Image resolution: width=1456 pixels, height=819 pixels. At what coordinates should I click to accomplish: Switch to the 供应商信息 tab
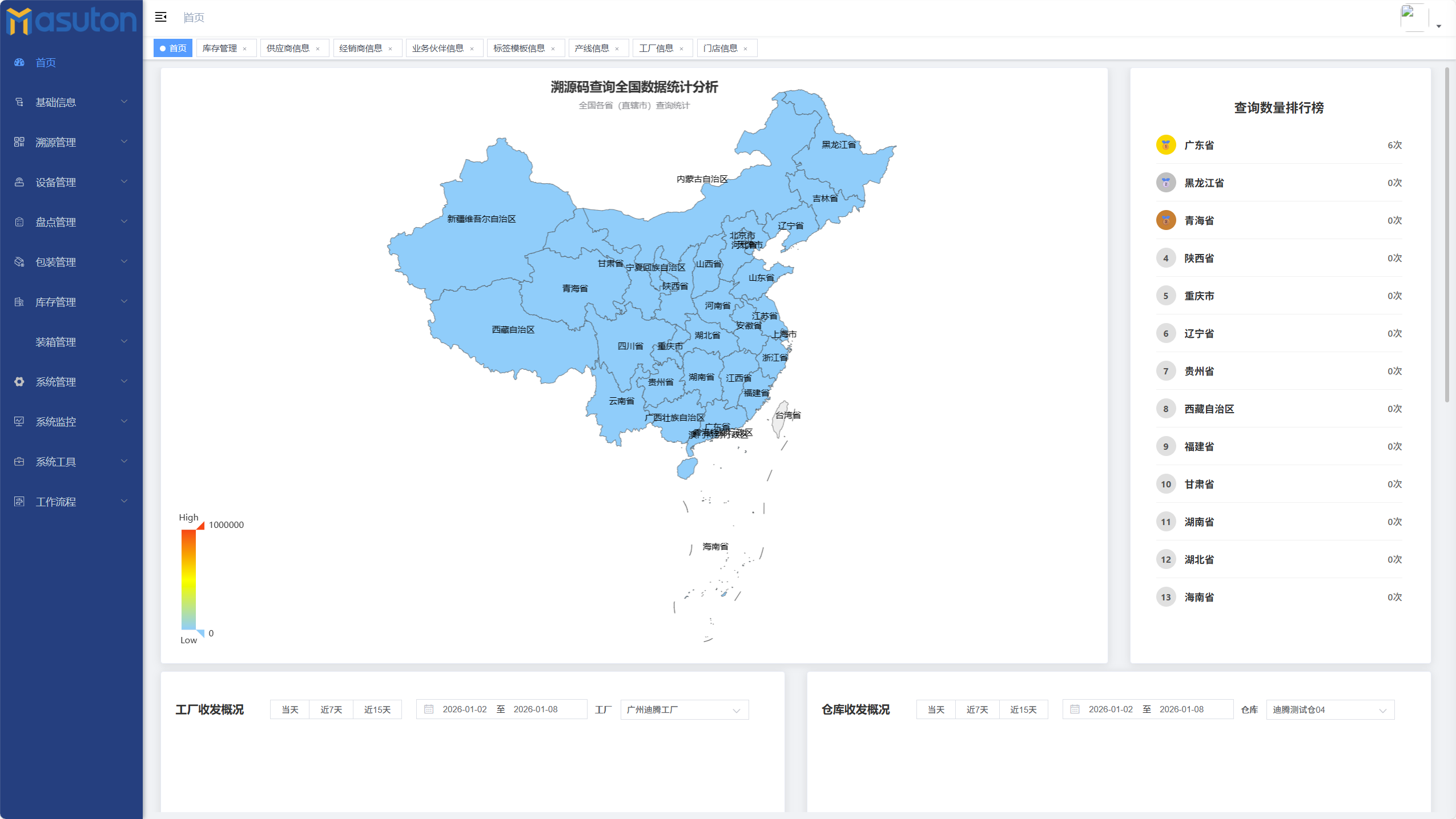tap(288, 48)
